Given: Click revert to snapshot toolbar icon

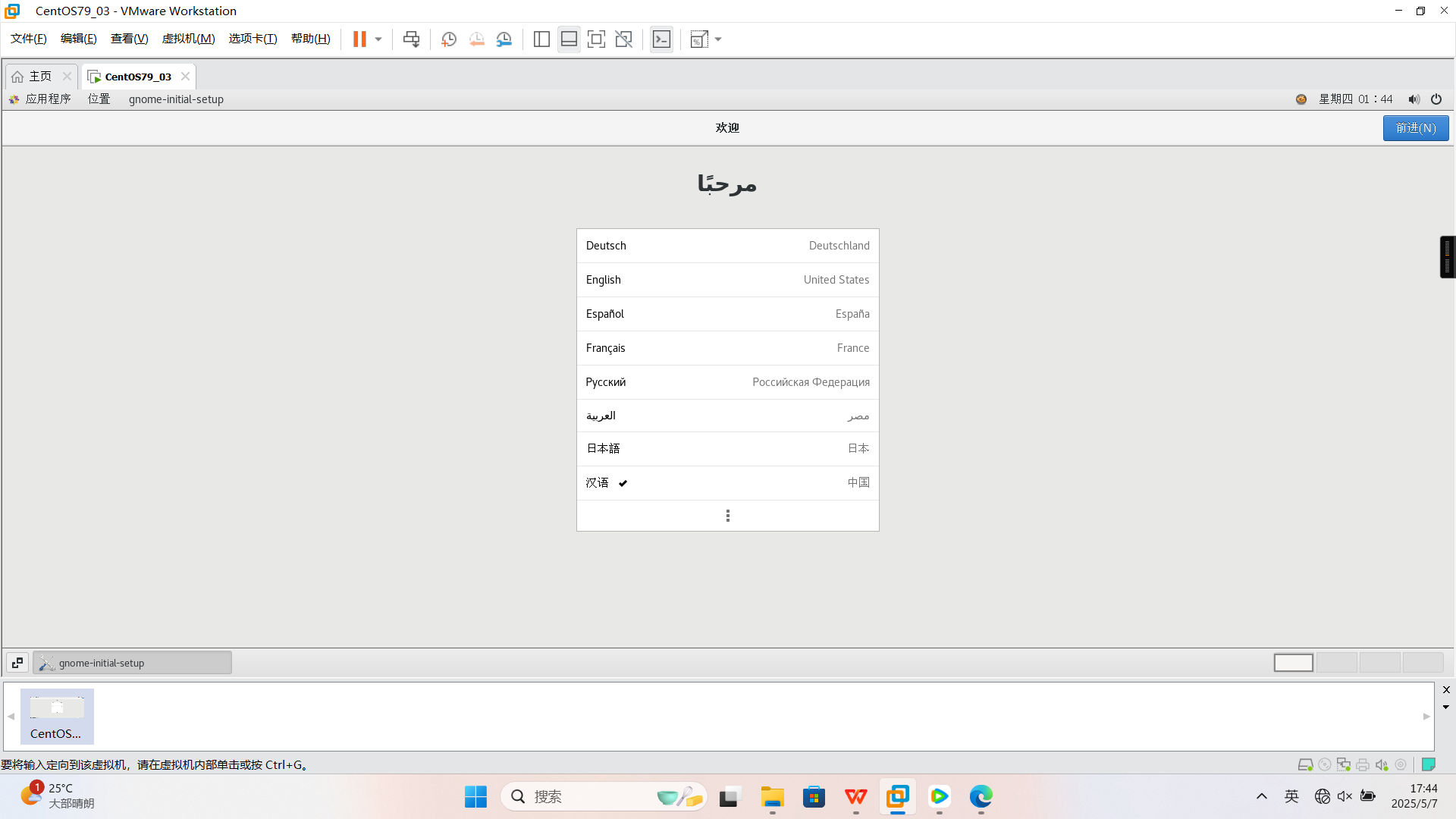Looking at the screenshot, I should pyautogui.click(x=476, y=39).
